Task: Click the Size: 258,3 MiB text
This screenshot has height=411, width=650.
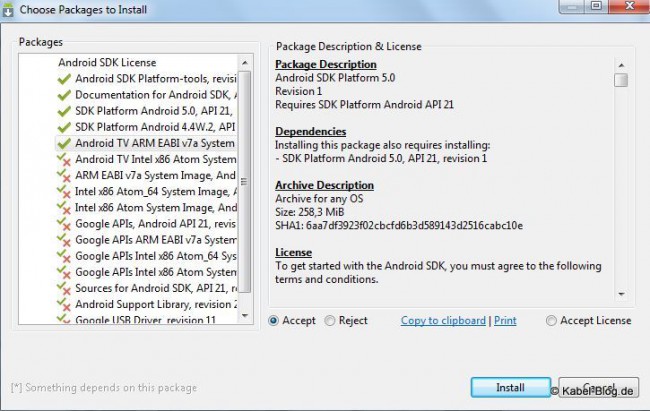Action: click(310, 212)
